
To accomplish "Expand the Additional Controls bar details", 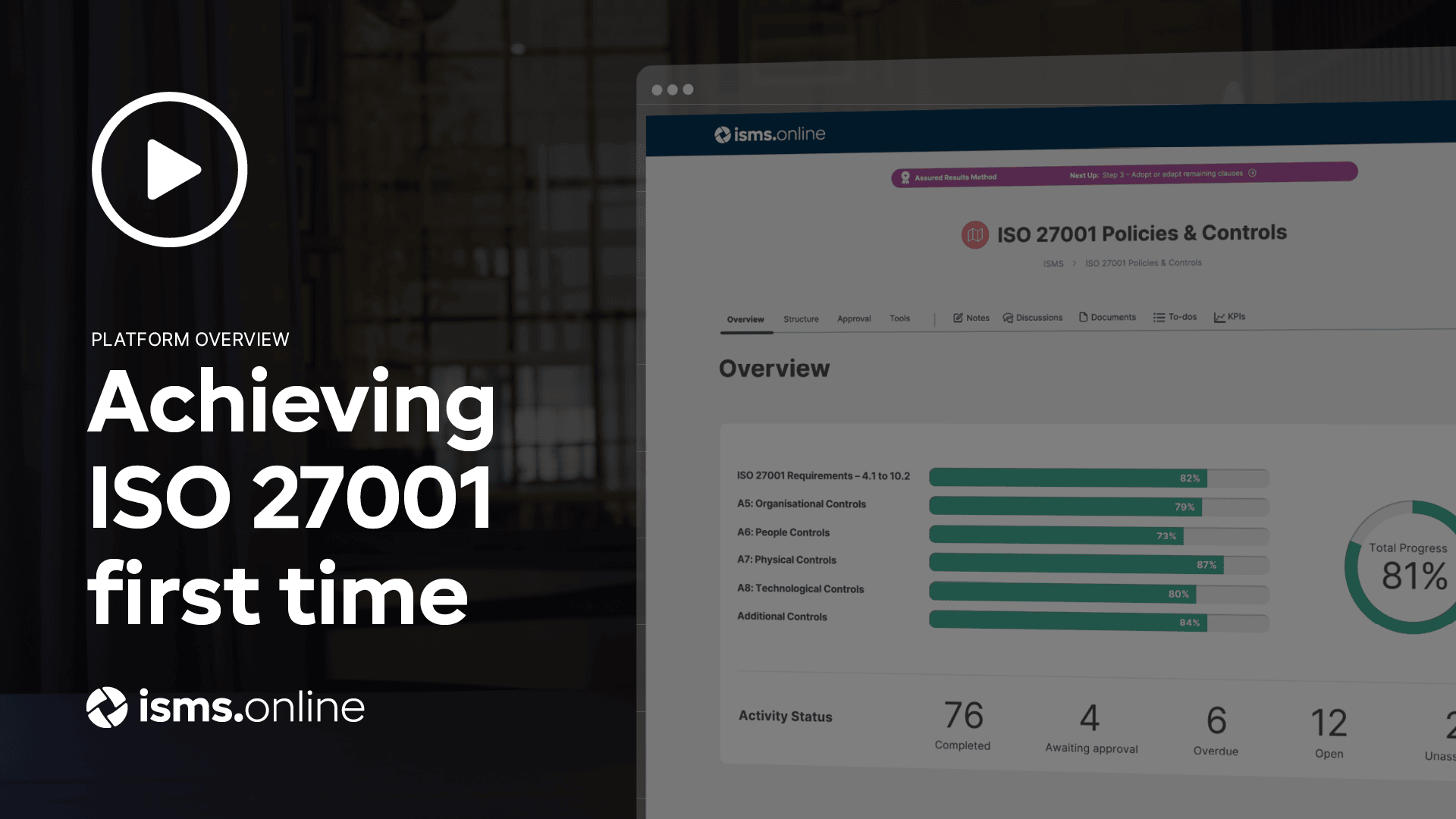I will 1089,622.
